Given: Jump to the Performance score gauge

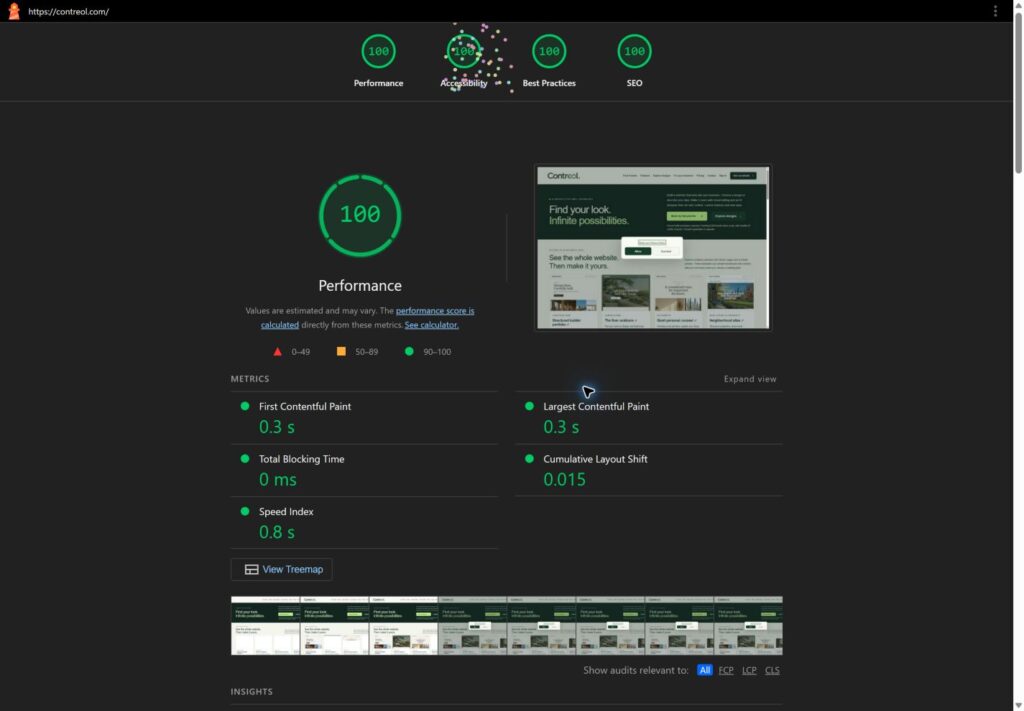Looking at the screenshot, I should coord(378,61).
